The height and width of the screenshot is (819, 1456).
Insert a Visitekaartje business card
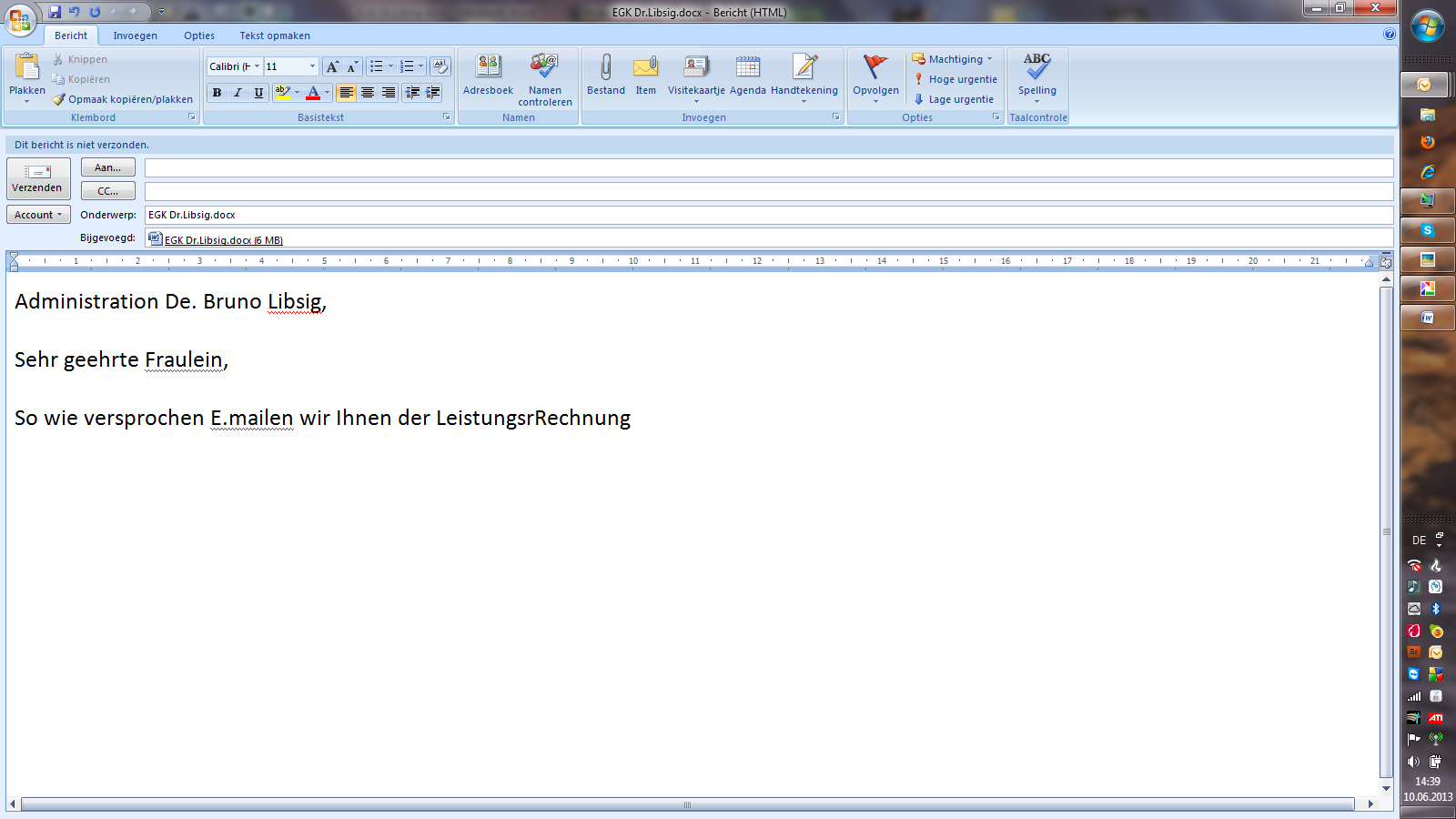click(696, 77)
